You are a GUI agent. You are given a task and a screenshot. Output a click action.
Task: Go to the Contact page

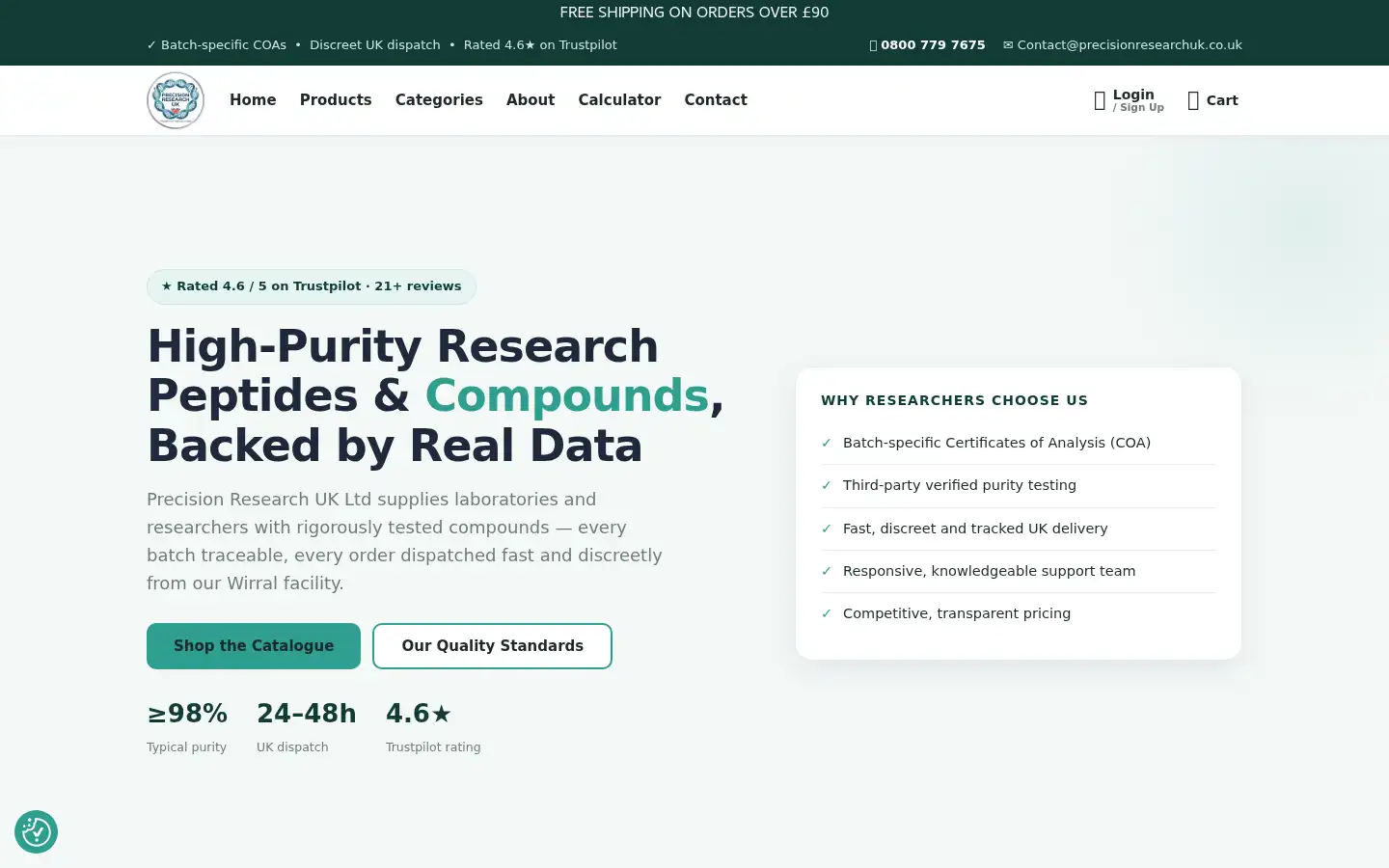coord(716,100)
